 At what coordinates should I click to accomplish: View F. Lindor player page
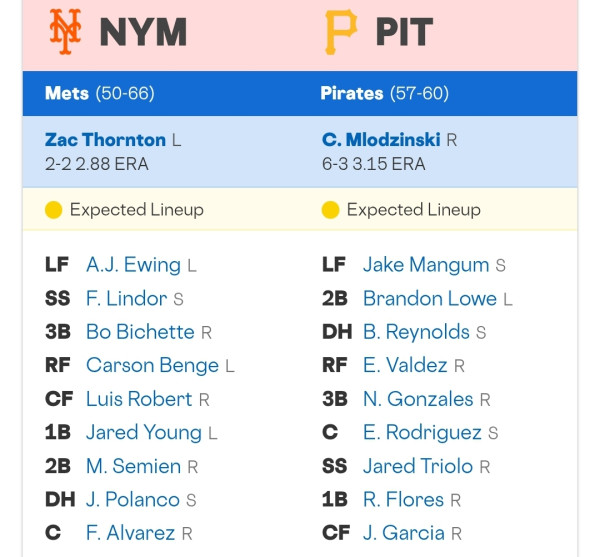pyautogui.click(x=126, y=299)
